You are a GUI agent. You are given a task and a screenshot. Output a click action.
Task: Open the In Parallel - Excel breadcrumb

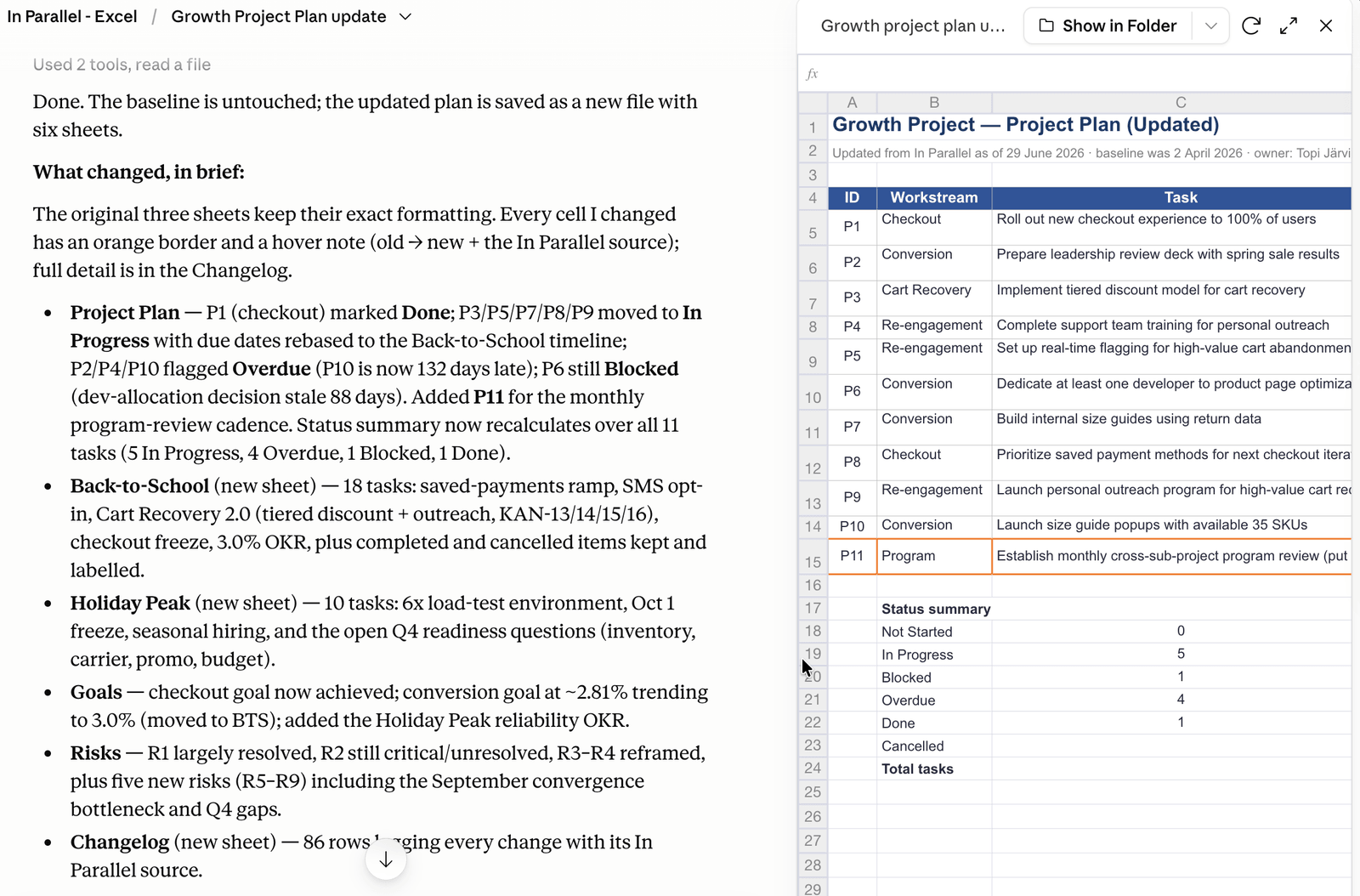[x=72, y=17]
